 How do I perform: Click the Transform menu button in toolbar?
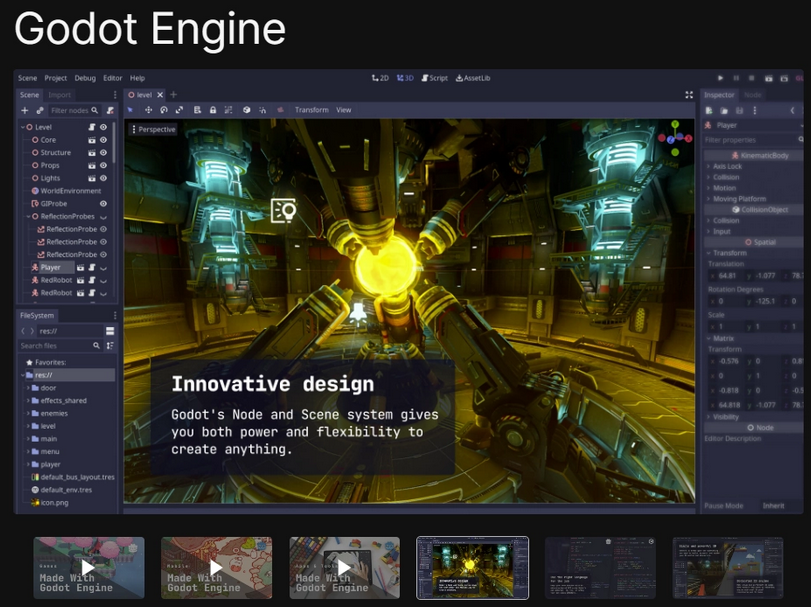(311, 110)
